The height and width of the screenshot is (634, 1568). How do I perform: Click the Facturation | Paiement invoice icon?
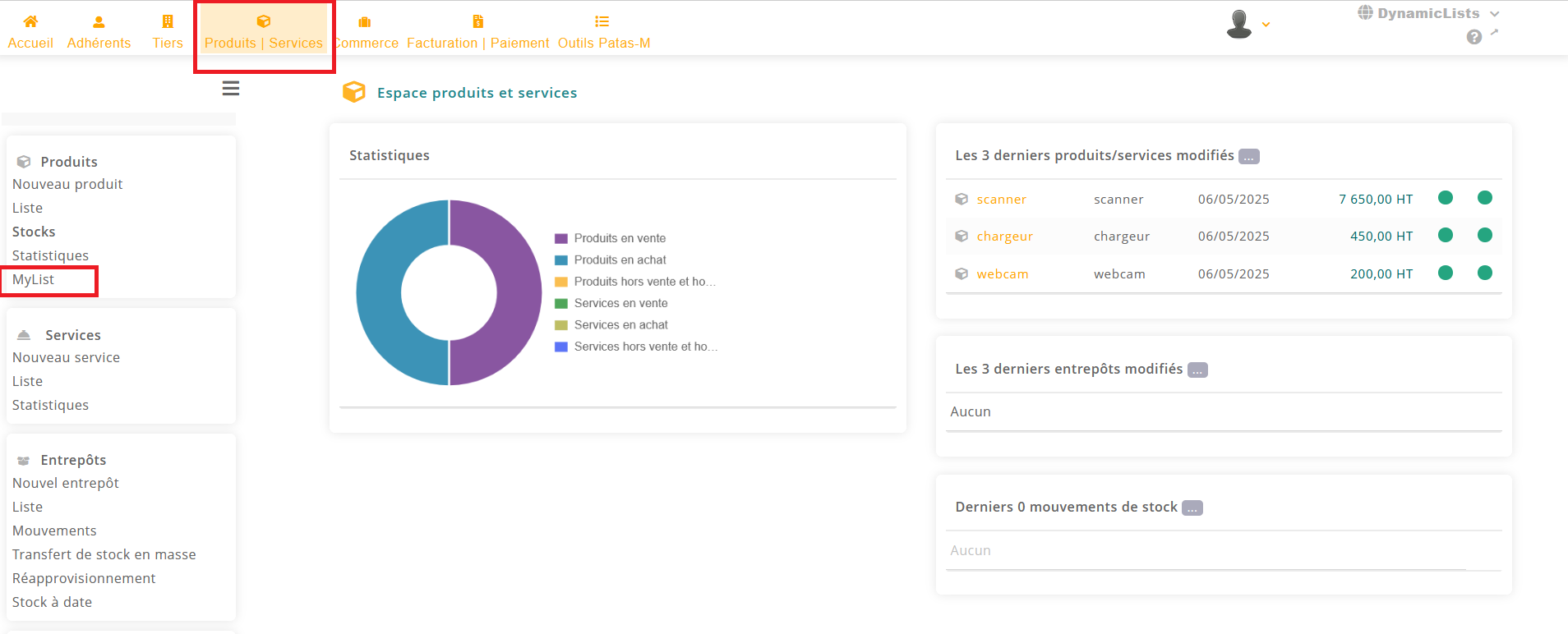(477, 21)
